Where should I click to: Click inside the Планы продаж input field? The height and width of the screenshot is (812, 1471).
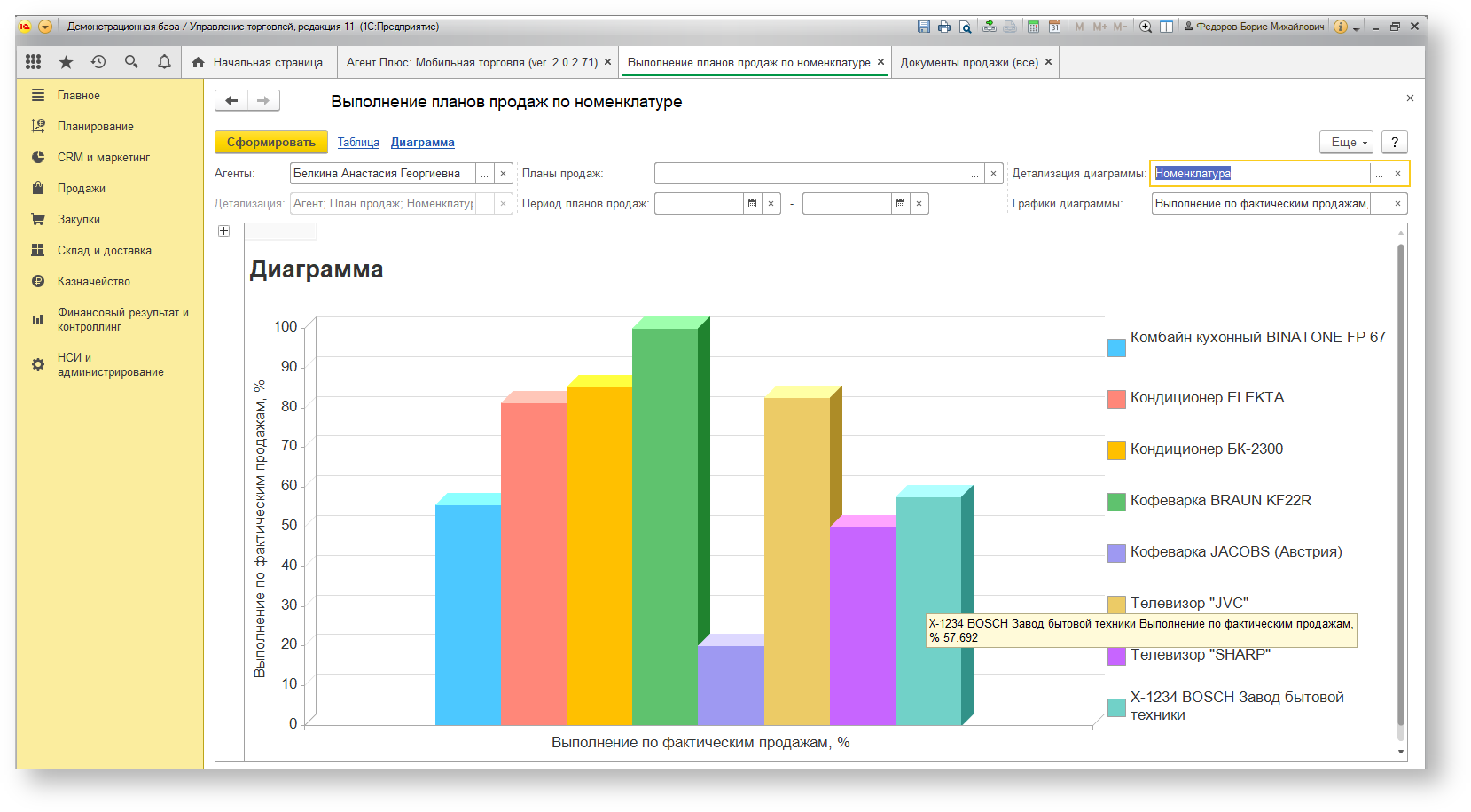tap(810, 174)
